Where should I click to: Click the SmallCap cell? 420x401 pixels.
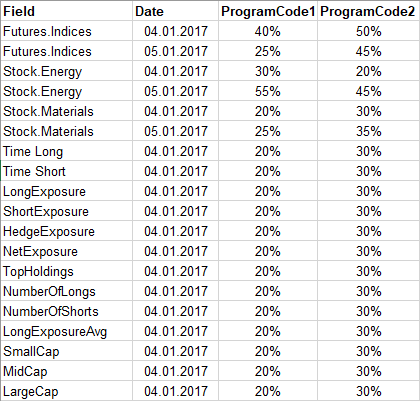pyautogui.click(x=67, y=351)
